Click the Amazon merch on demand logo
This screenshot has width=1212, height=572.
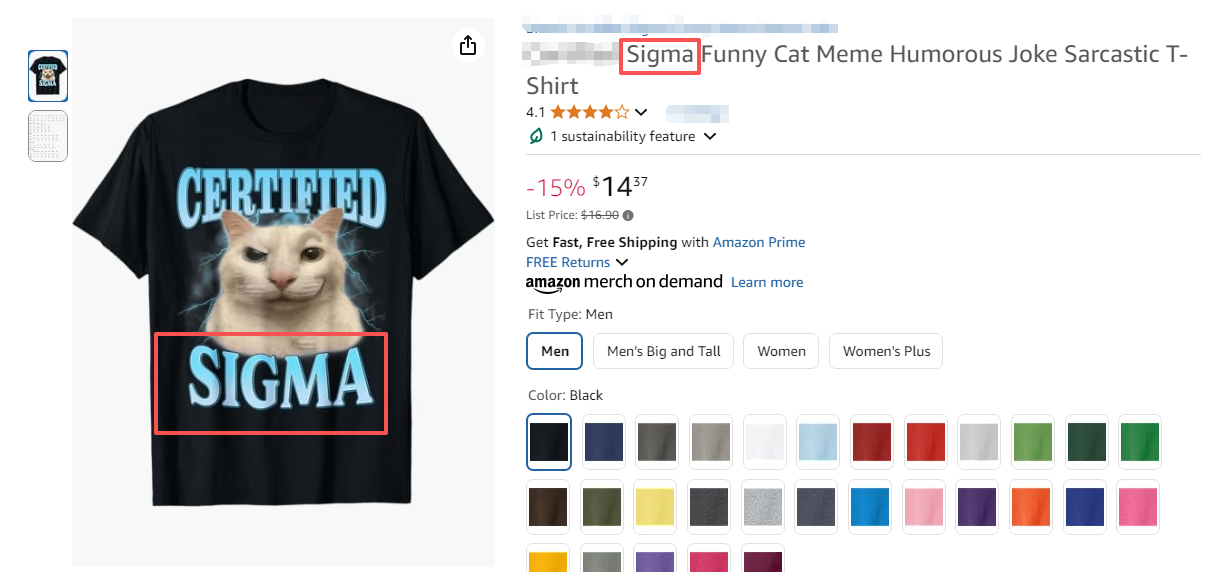(x=624, y=282)
